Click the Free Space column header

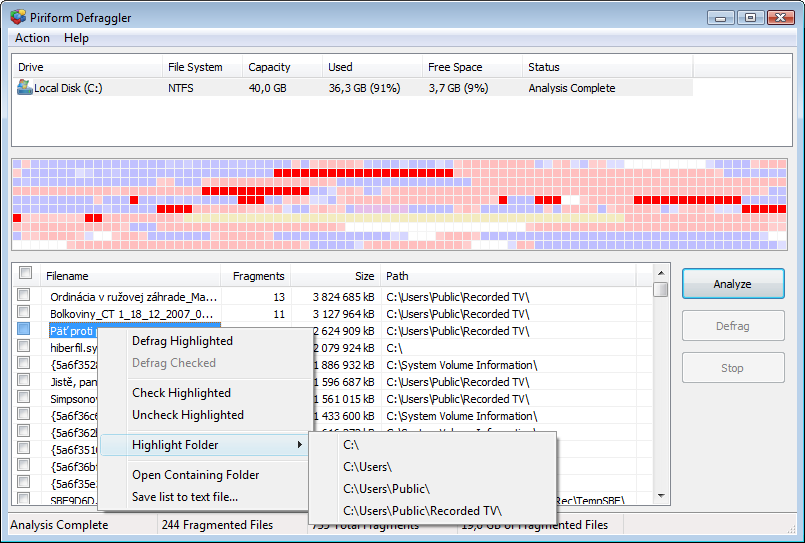472,67
